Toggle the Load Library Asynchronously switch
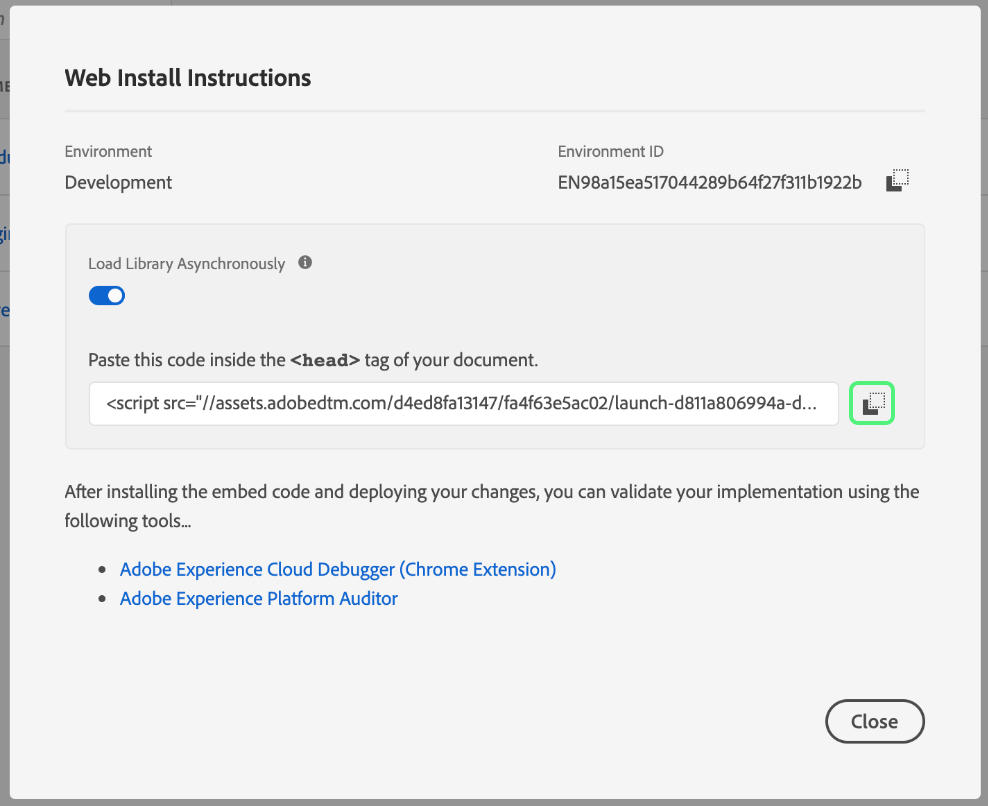988x806 pixels. (107, 295)
